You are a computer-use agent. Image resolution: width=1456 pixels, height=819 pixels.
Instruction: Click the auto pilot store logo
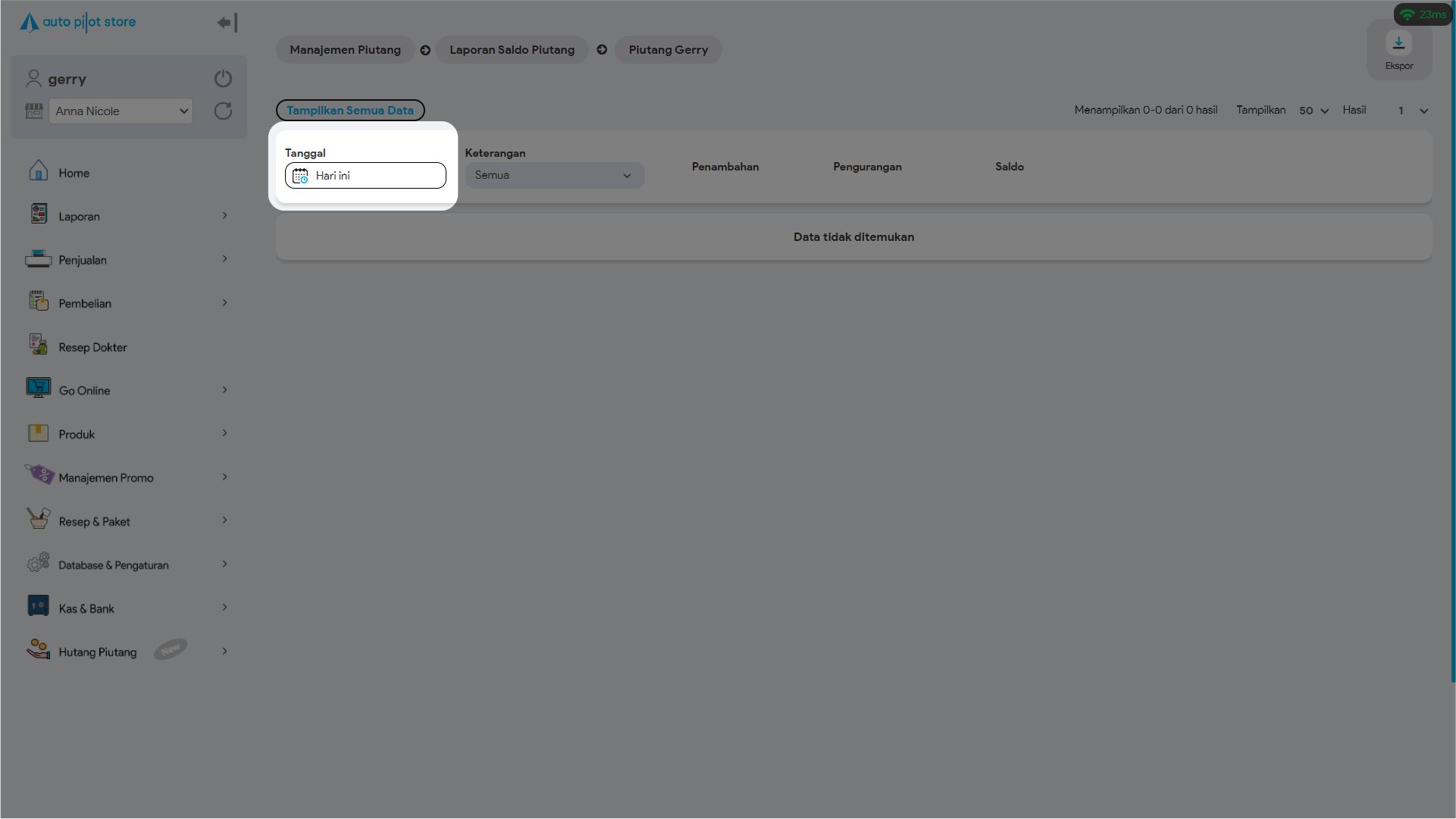78,22
